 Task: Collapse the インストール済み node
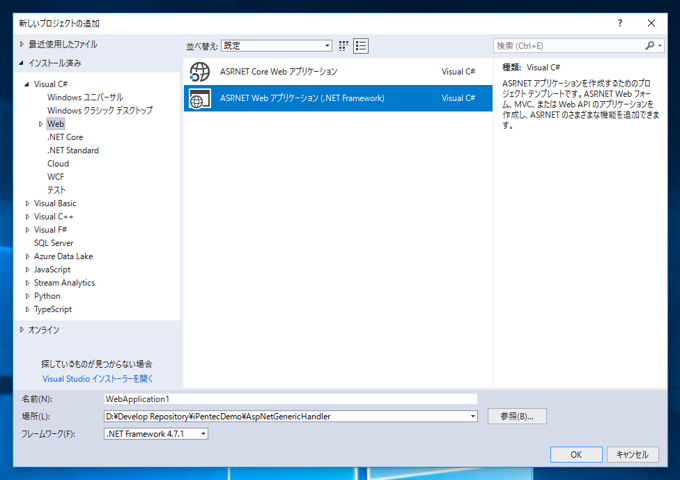coord(21,63)
